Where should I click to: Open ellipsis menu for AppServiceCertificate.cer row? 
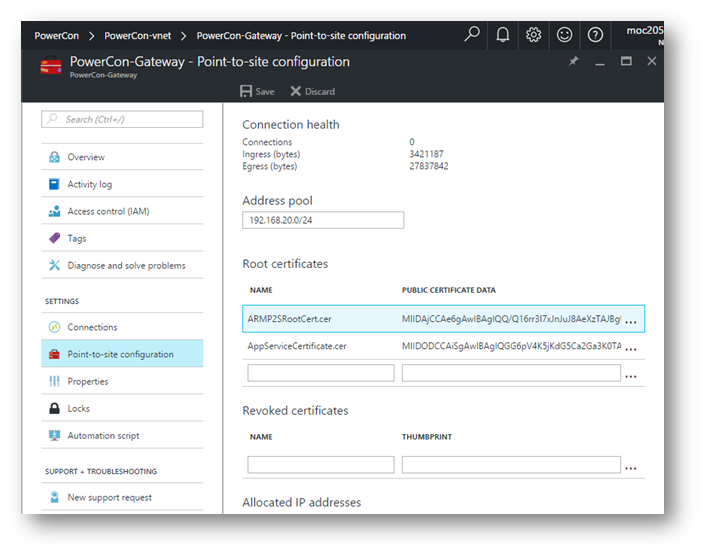click(631, 348)
